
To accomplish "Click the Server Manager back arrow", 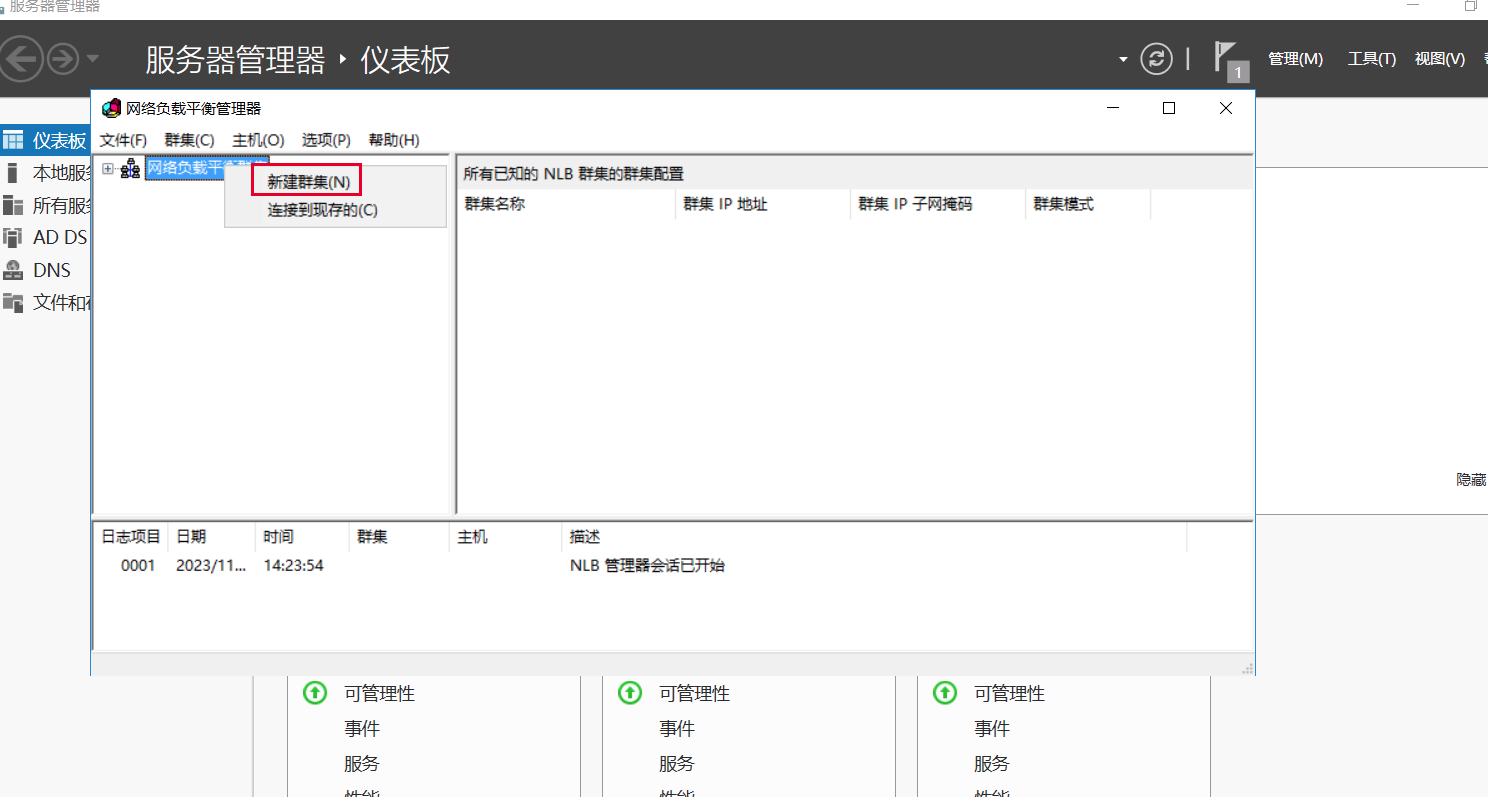I will [22, 60].
